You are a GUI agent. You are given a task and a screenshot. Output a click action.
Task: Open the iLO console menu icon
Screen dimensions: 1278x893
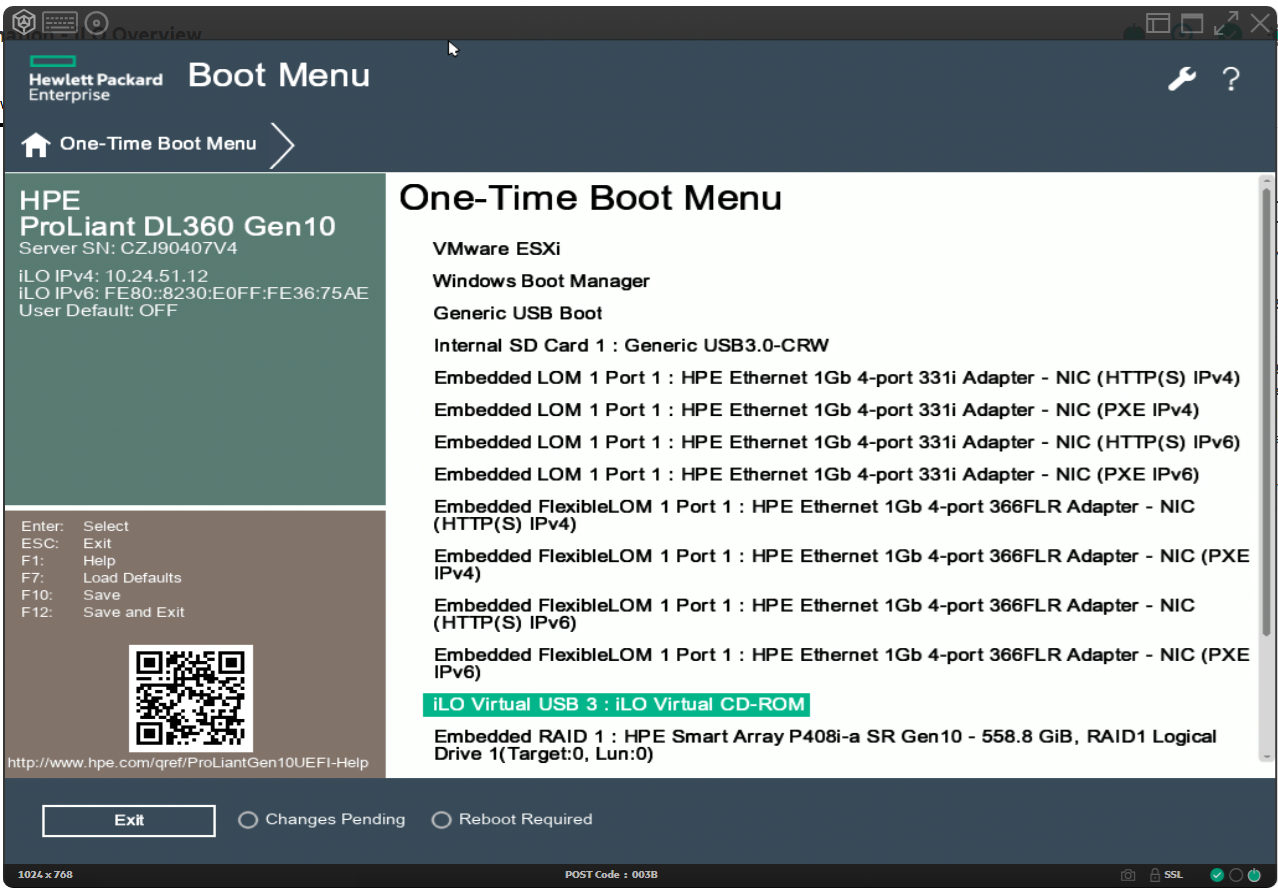[24, 22]
